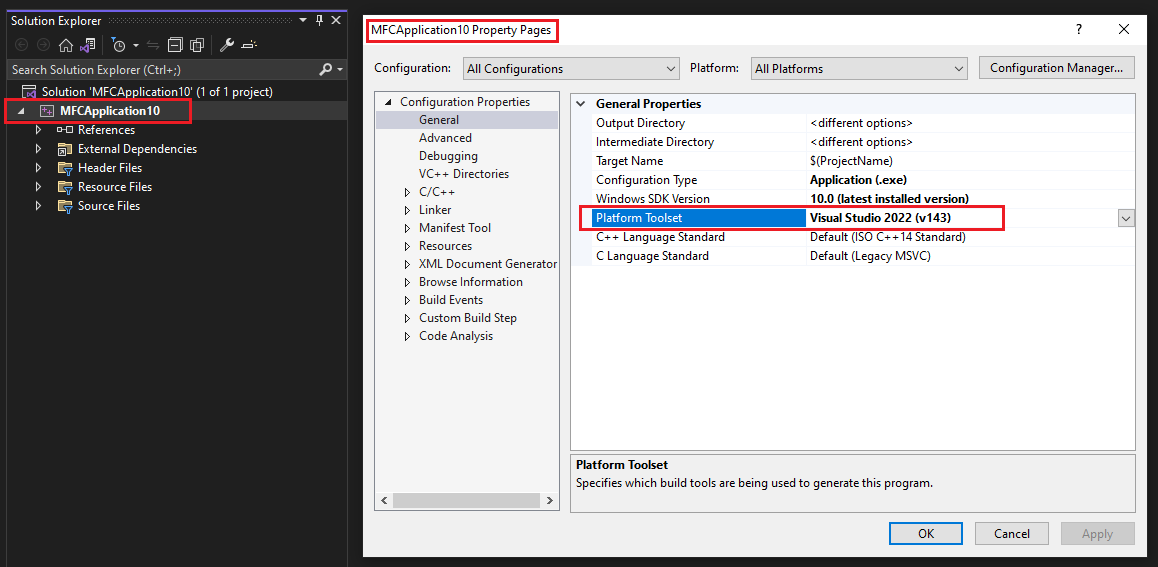The height and width of the screenshot is (567, 1158).
Task: Switch views using the Visual Studio solutions icon
Action: 88,46
